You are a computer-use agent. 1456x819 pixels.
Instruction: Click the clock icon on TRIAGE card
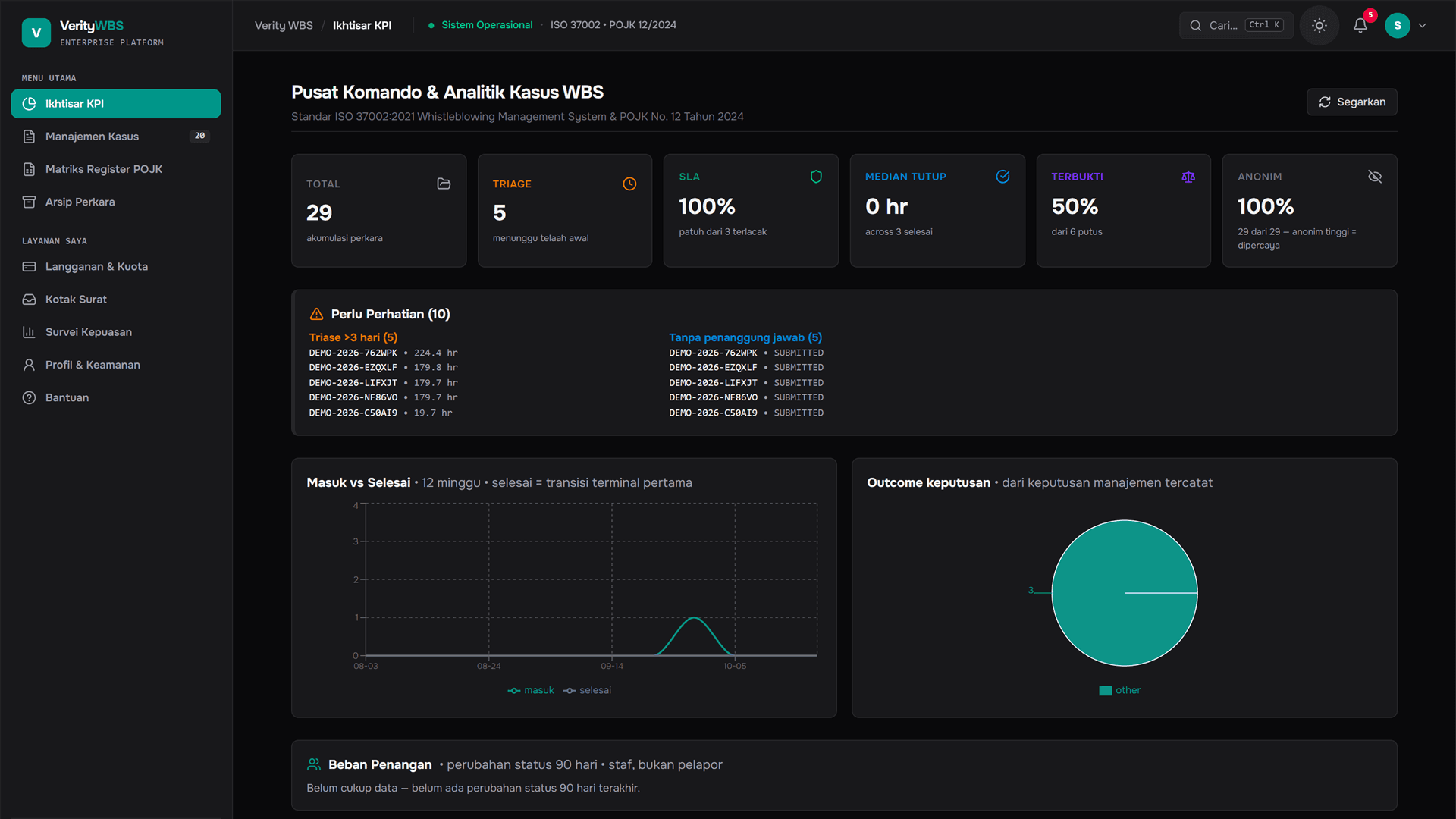coord(629,184)
